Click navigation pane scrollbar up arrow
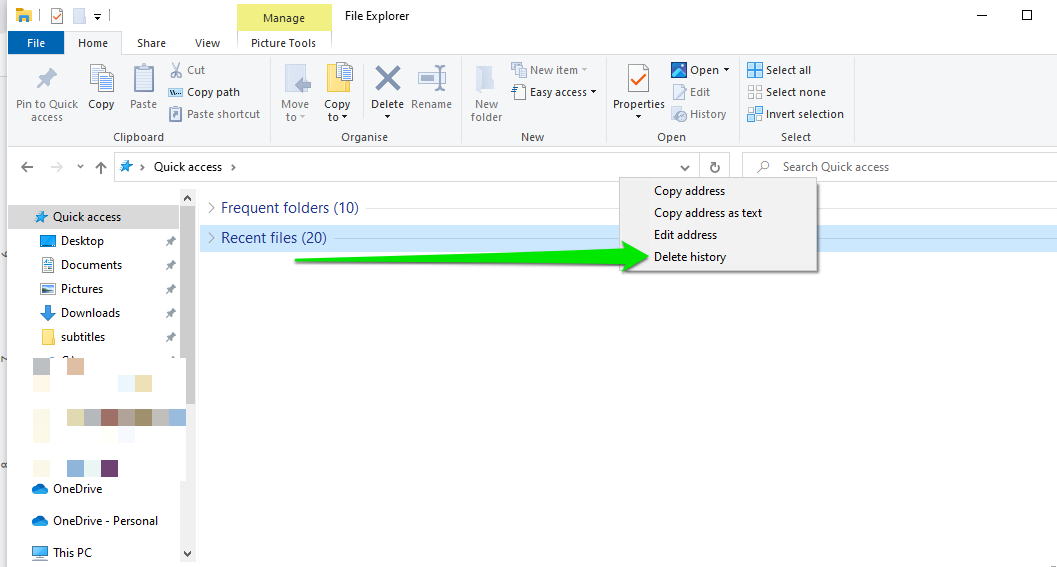 tap(187, 198)
